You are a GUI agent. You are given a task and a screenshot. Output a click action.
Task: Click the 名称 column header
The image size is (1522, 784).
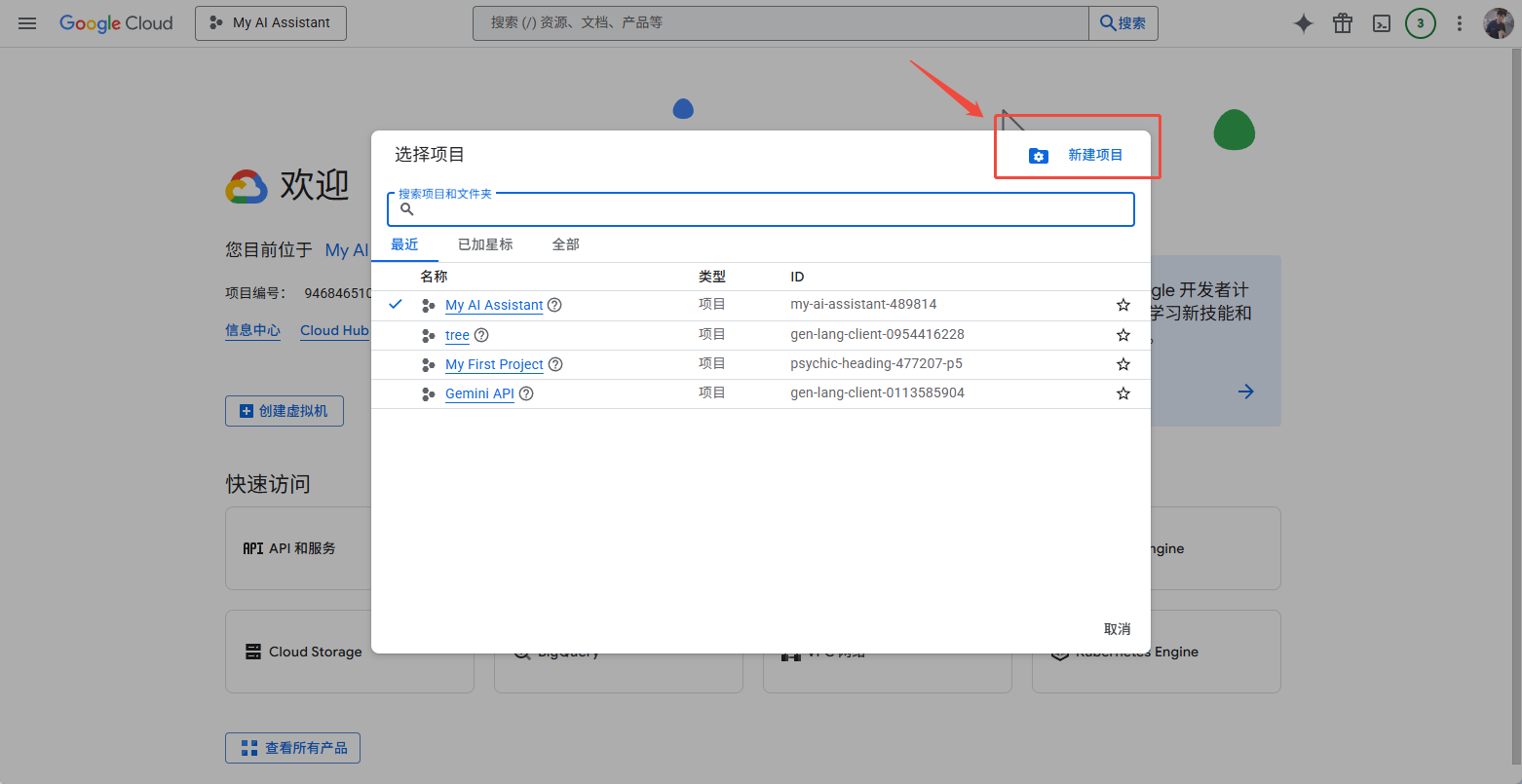click(434, 277)
